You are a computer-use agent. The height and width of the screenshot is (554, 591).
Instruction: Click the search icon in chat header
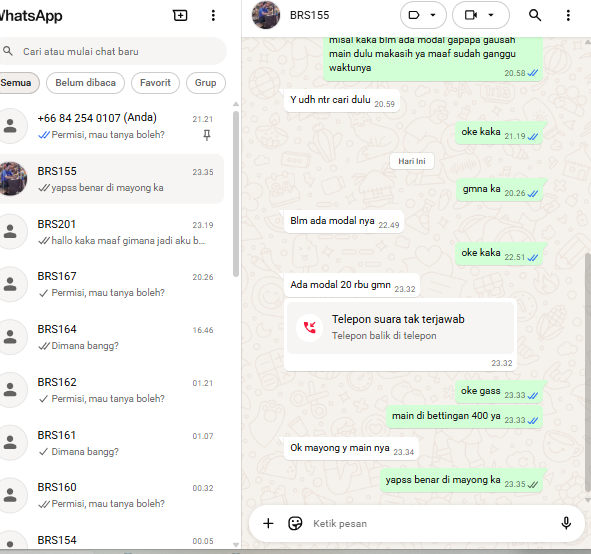[535, 15]
